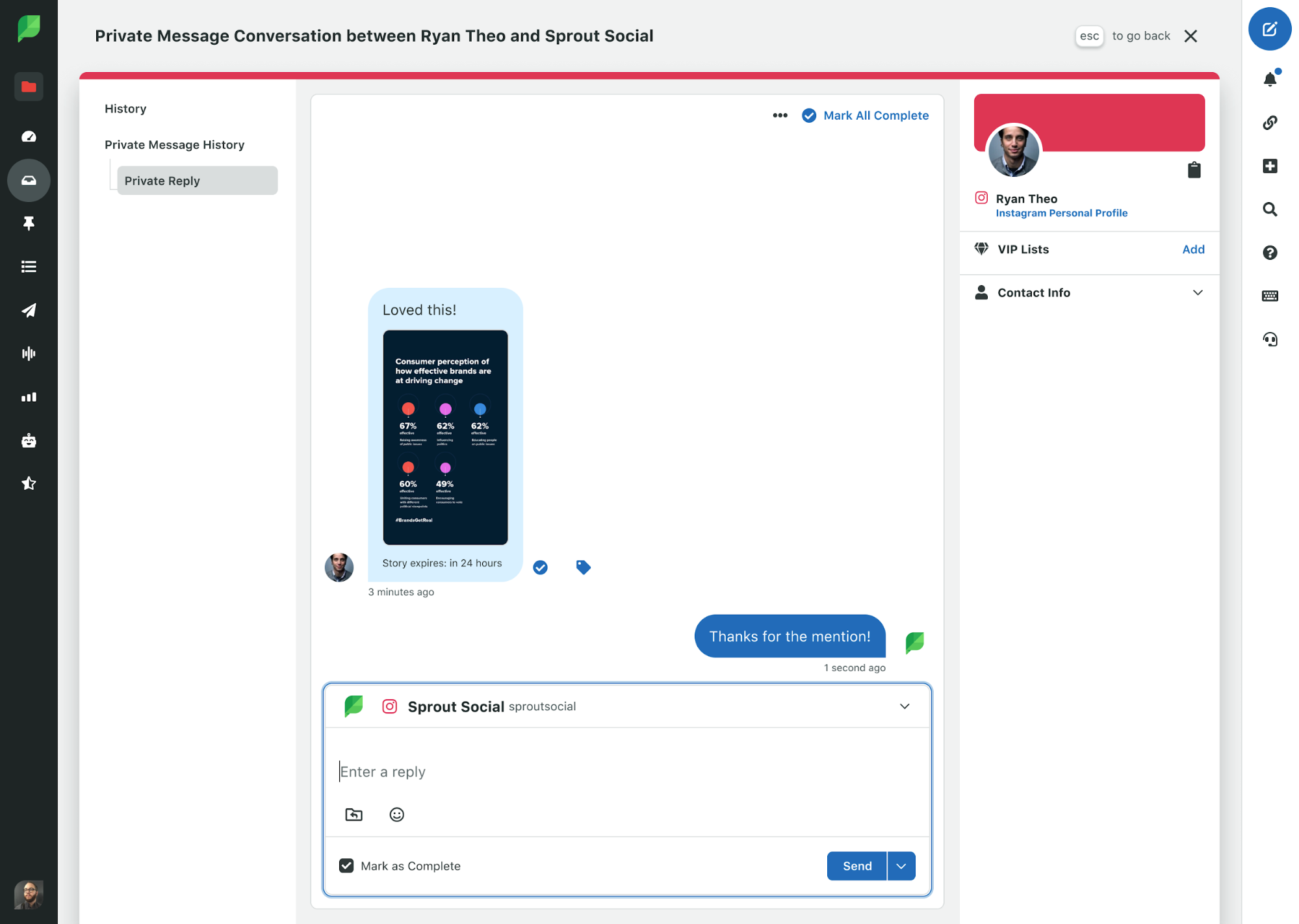Open the Sprout Social leaf logo home

[x=29, y=29]
